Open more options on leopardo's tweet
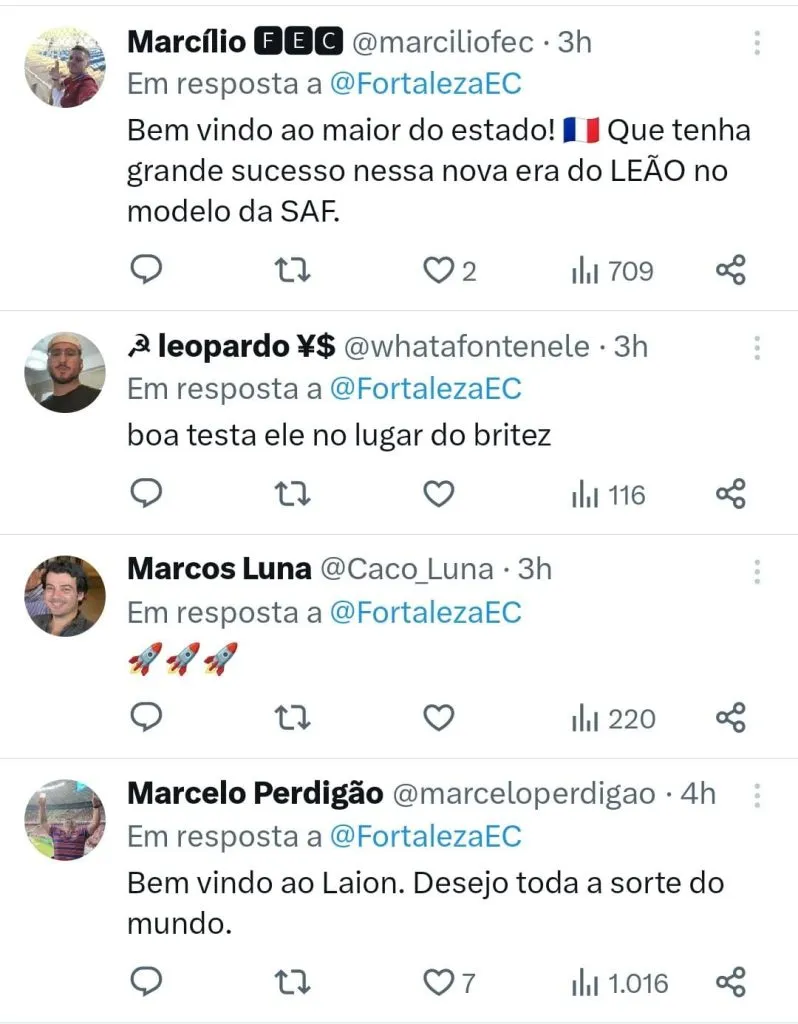 [x=757, y=348]
